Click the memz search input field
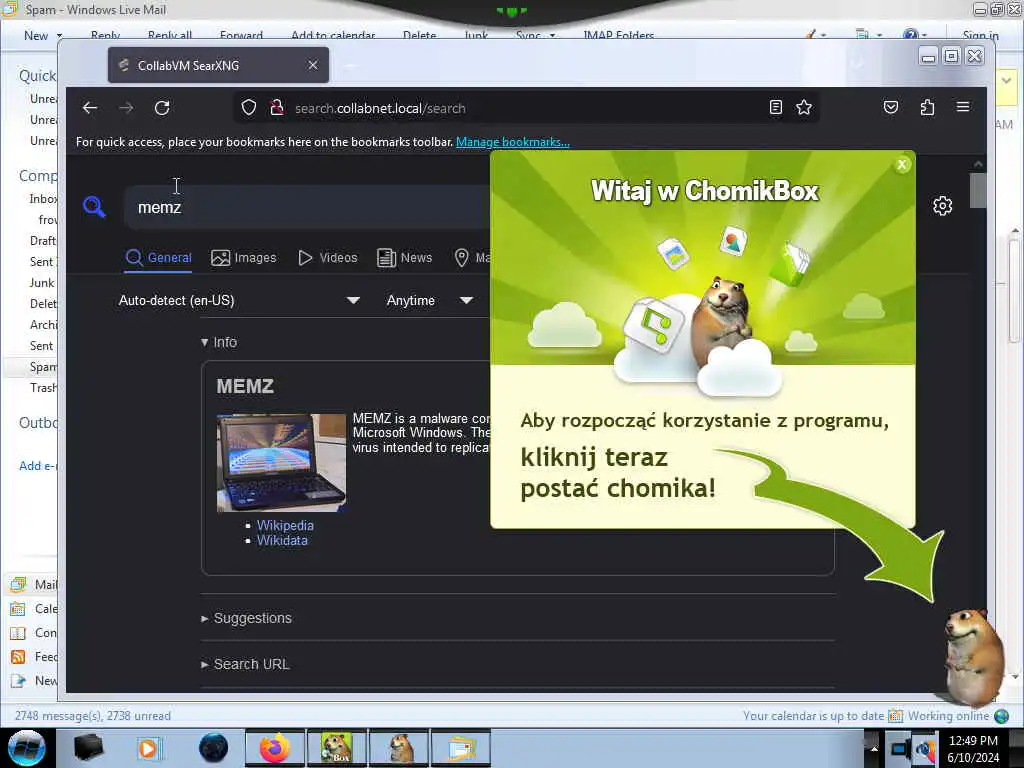This screenshot has height=768, width=1024. tap(307, 207)
